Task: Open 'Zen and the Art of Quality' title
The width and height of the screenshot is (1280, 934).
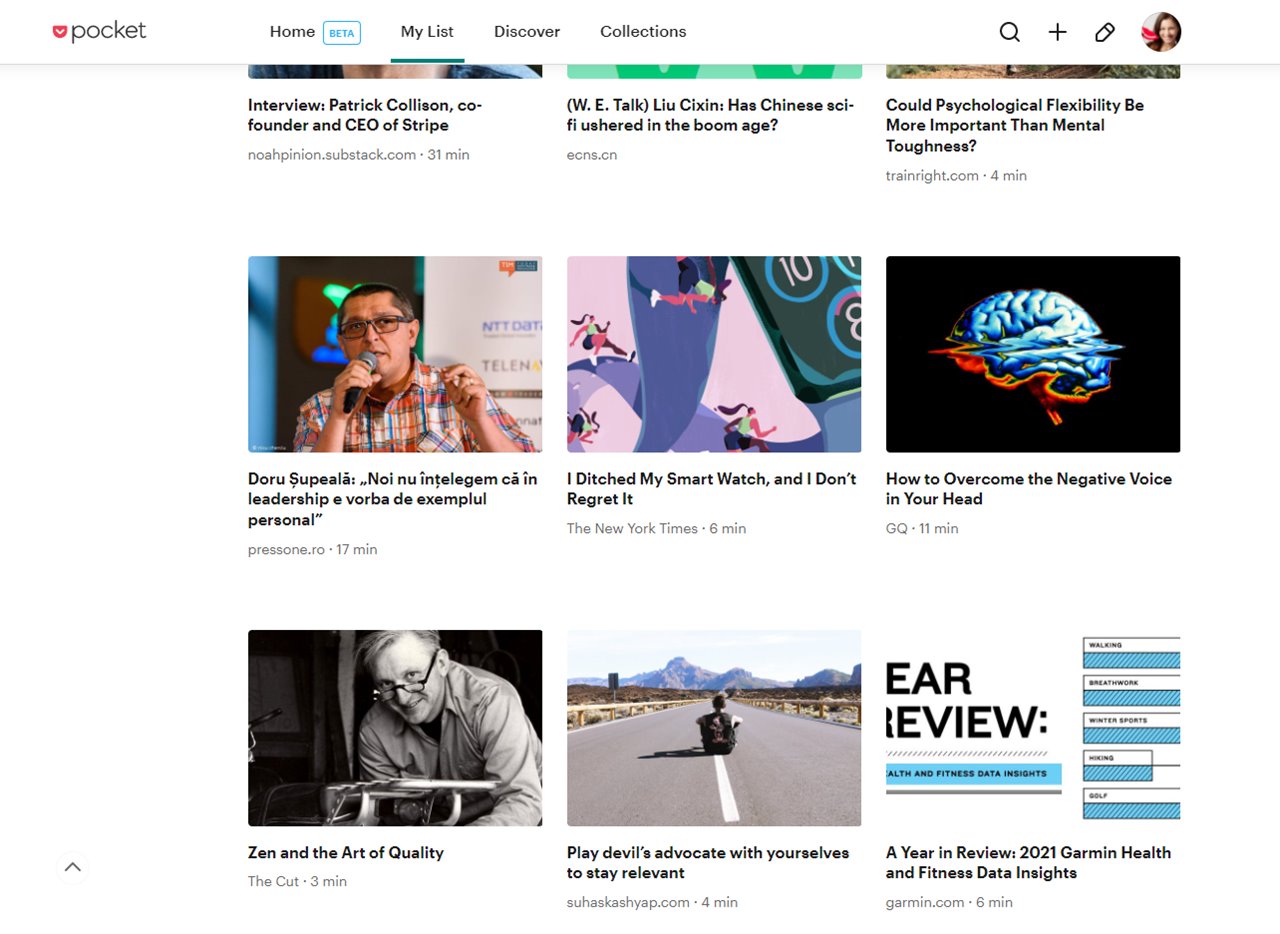Action: 346,853
